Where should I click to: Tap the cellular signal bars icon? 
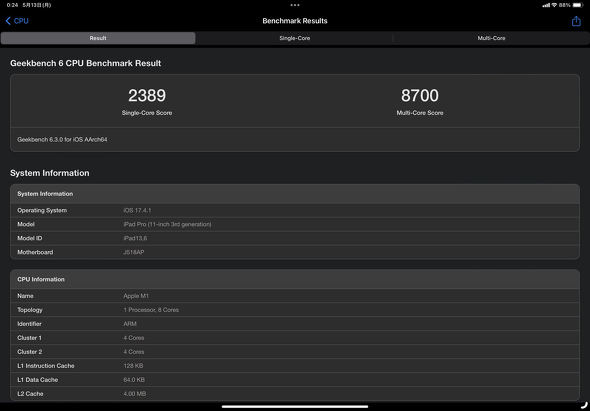pos(546,5)
